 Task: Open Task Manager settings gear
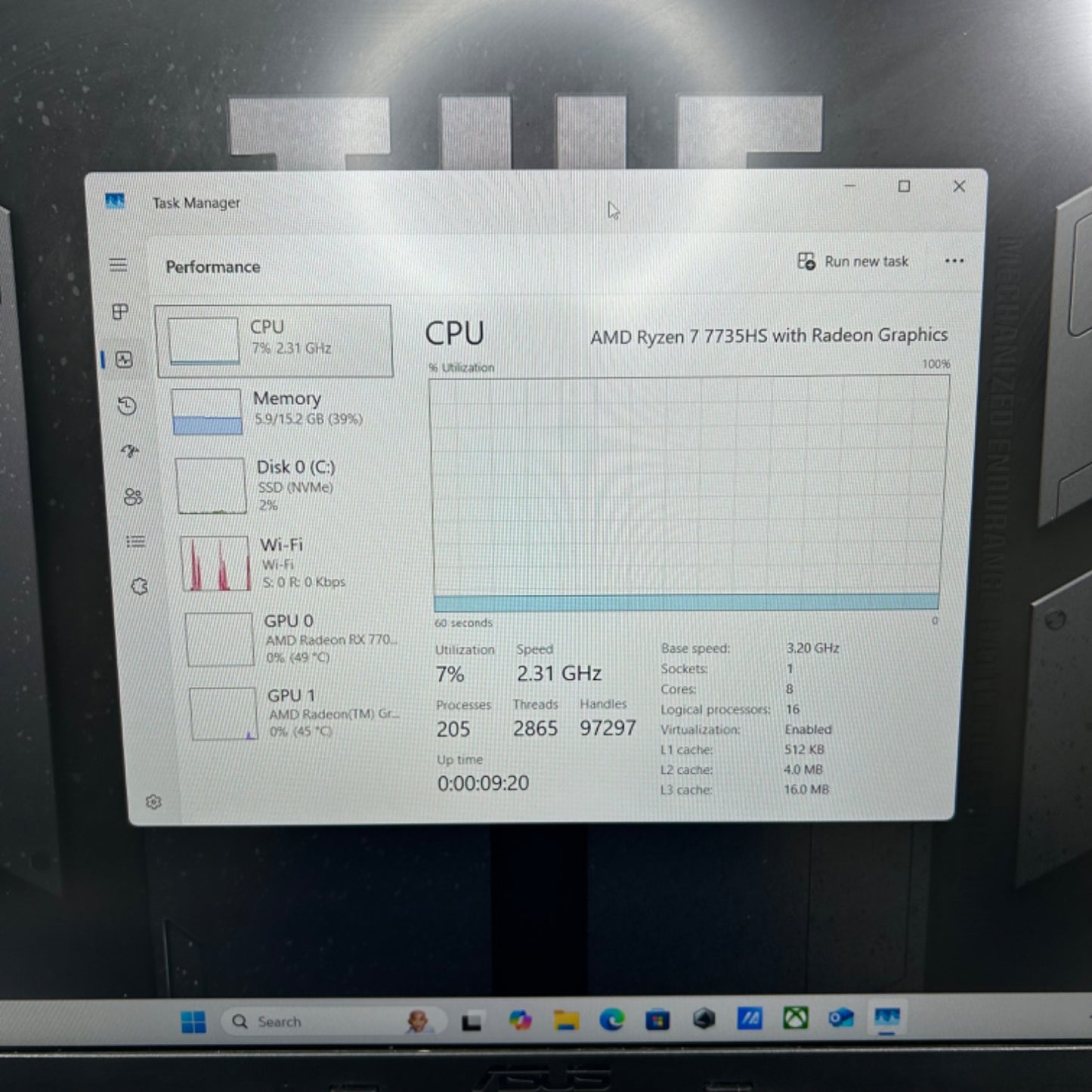153,802
